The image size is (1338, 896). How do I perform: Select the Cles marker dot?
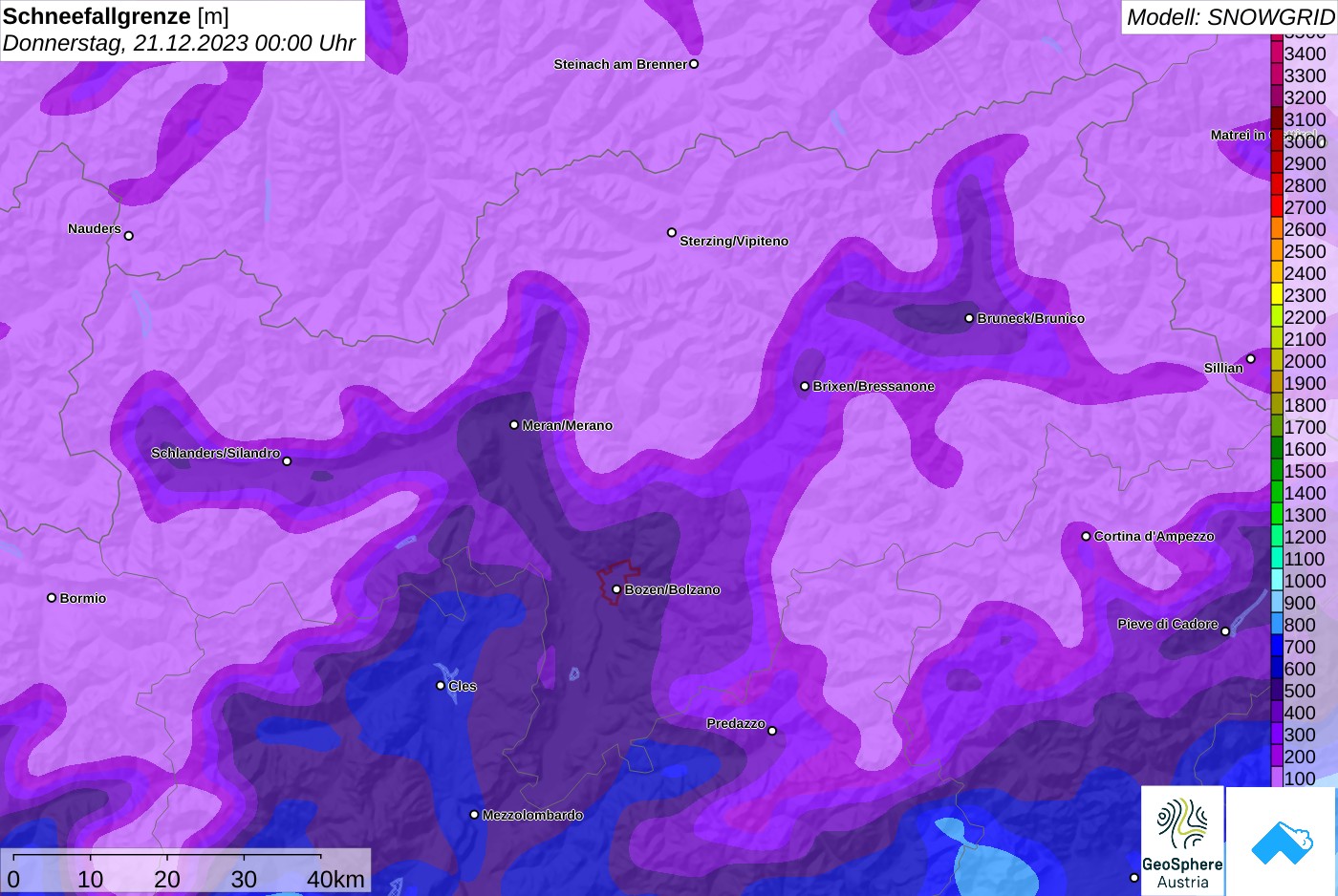point(441,685)
